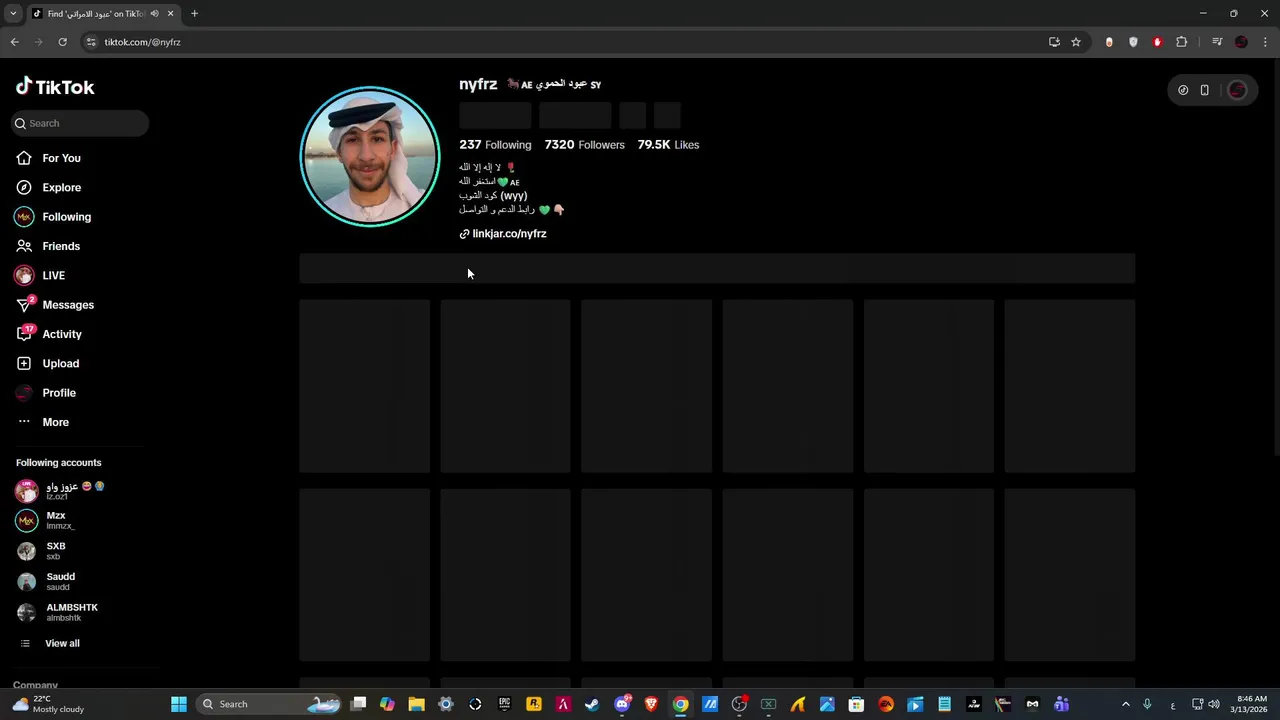The height and width of the screenshot is (720, 1280).
Task: Focus the TikTok Search field
Action: pyautogui.click(x=81, y=123)
